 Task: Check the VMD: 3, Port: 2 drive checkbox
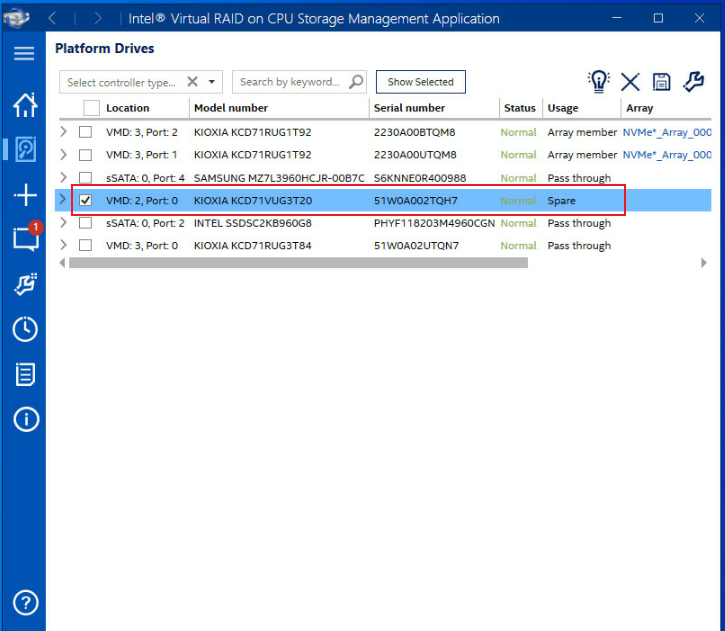click(x=85, y=132)
